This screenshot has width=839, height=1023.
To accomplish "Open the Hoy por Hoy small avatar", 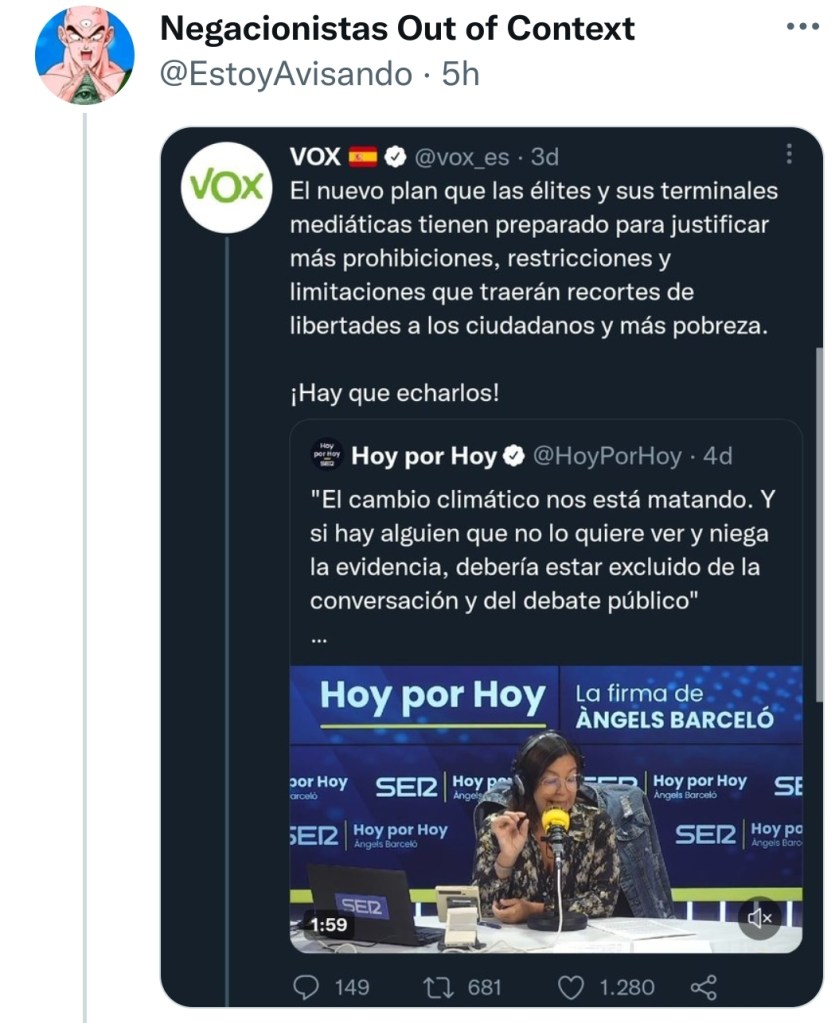I will pos(327,456).
